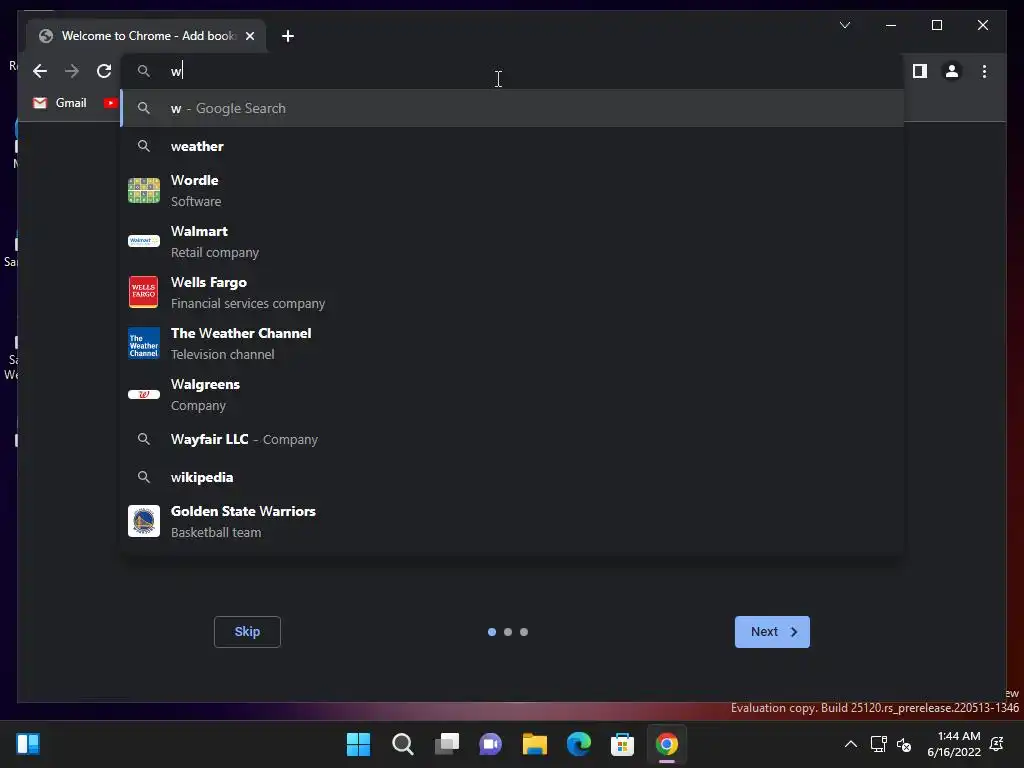Open the clock showing 1:44 AM
The width and height of the screenshot is (1024, 768).
[x=953, y=744]
